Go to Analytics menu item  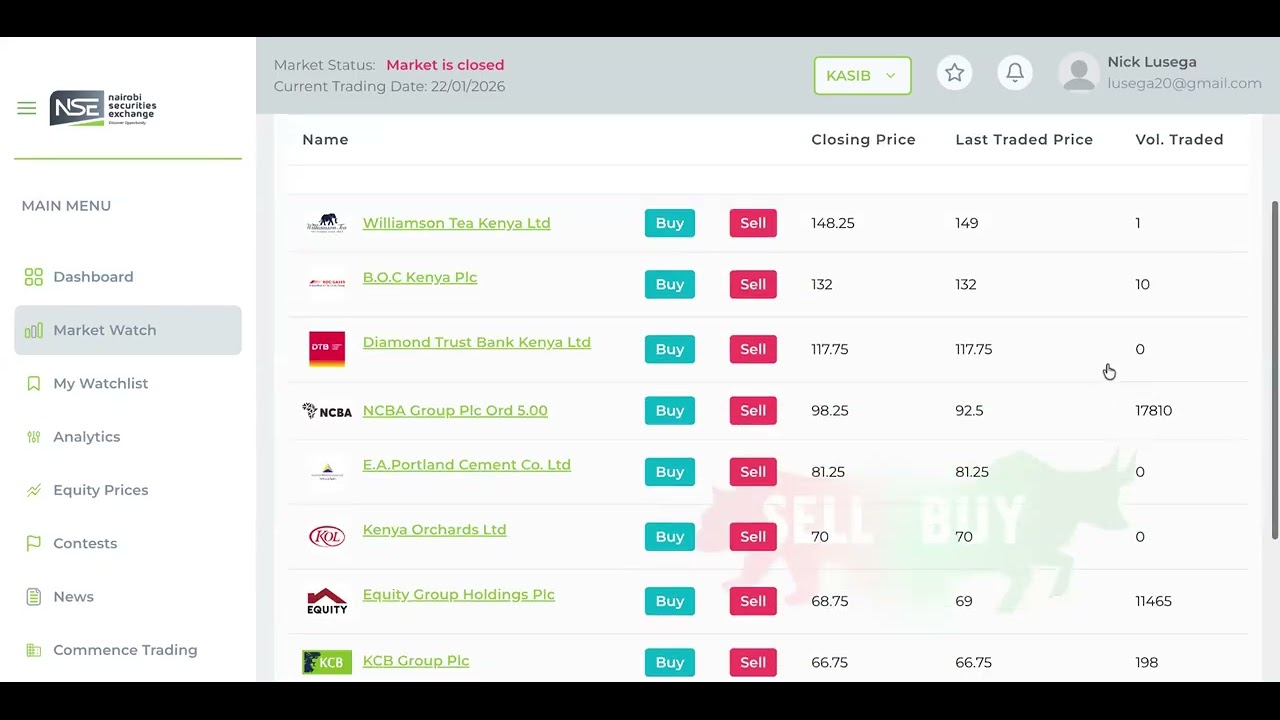pyautogui.click(x=87, y=437)
